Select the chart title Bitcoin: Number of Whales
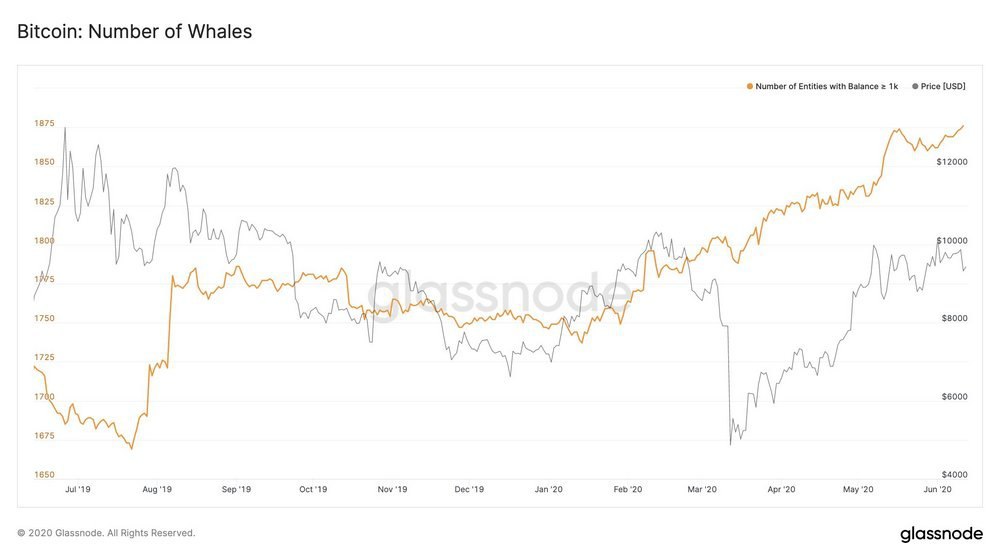The image size is (1000, 560). [x=134, y=32]
